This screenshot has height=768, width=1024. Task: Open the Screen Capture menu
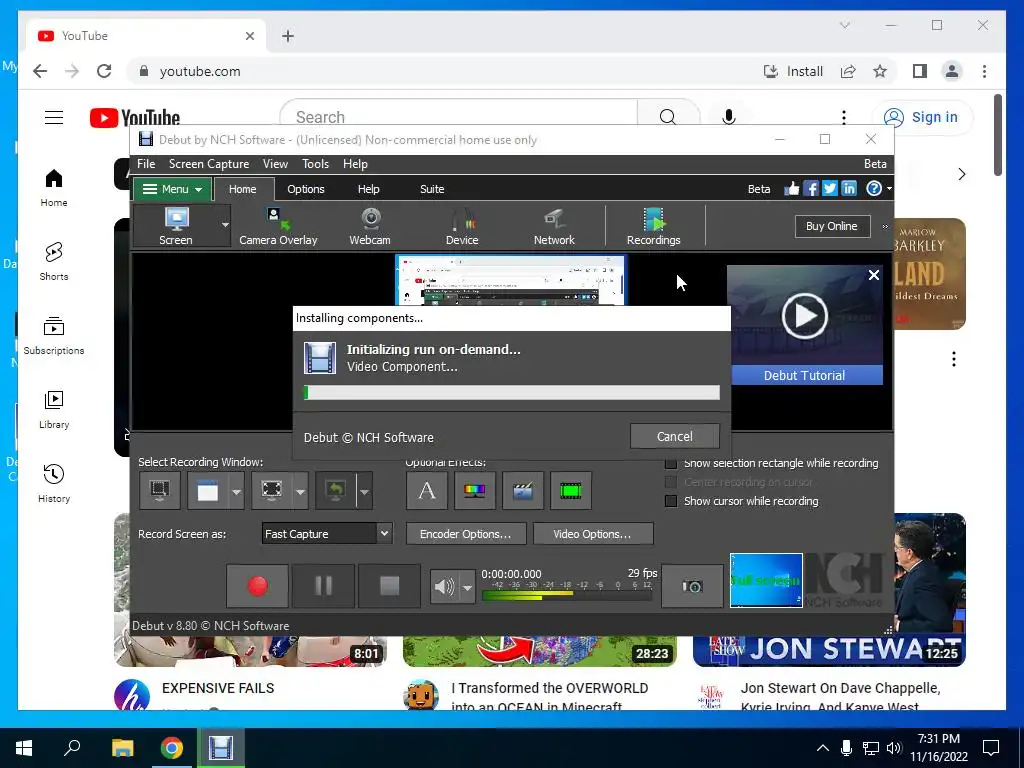(x=209, y=164)
